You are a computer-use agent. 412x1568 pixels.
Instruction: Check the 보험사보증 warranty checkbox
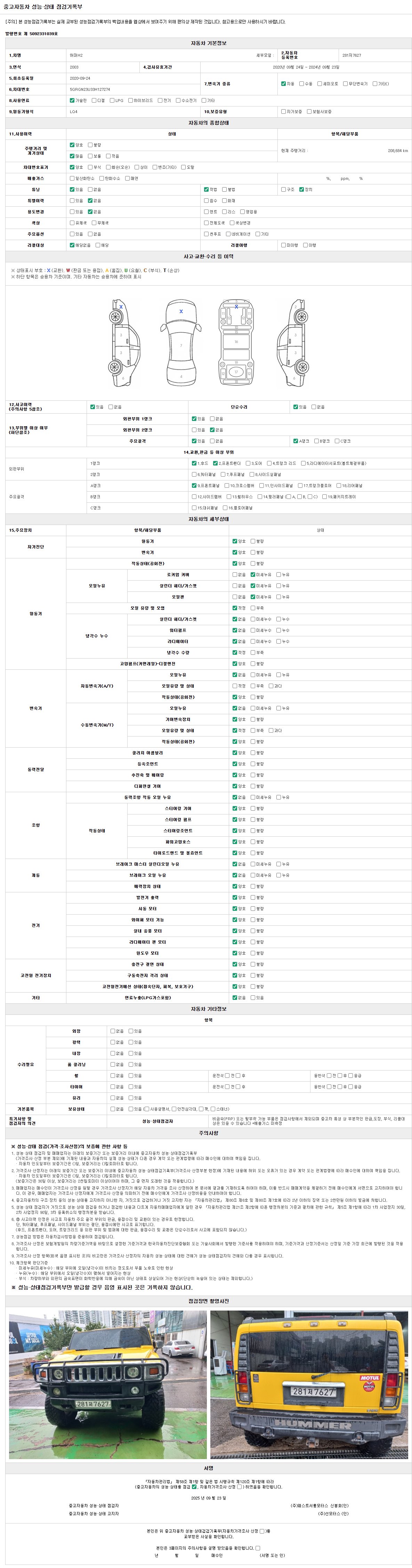point(309,112)
